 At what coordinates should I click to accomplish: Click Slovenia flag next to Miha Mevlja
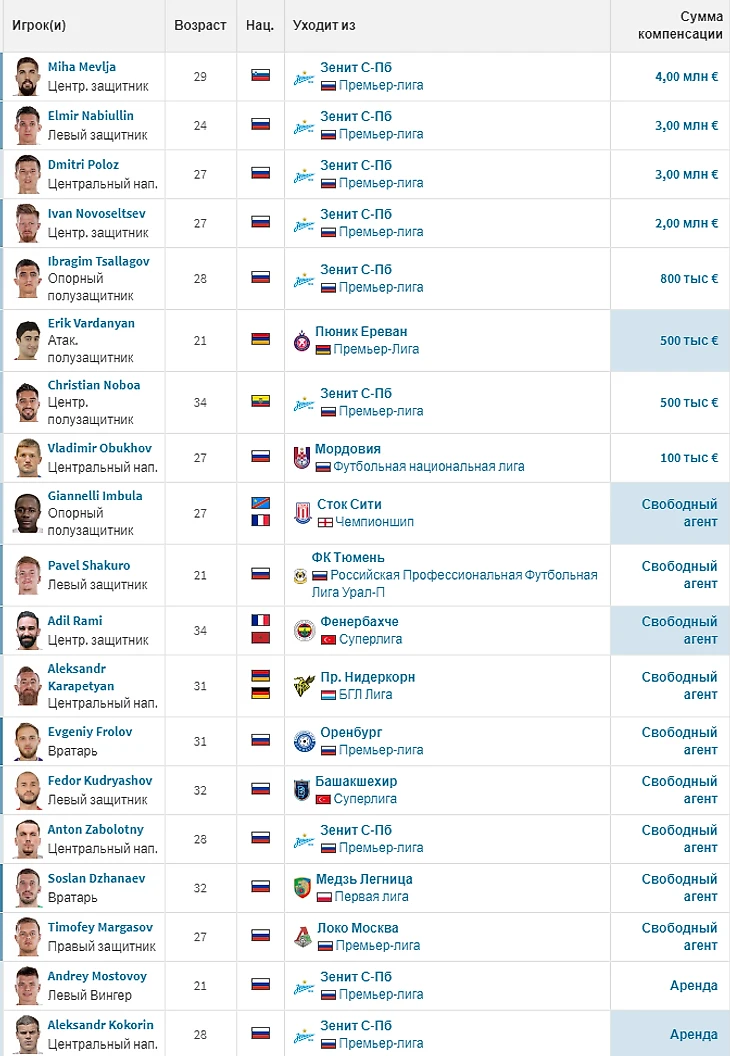tap(260, 76)
